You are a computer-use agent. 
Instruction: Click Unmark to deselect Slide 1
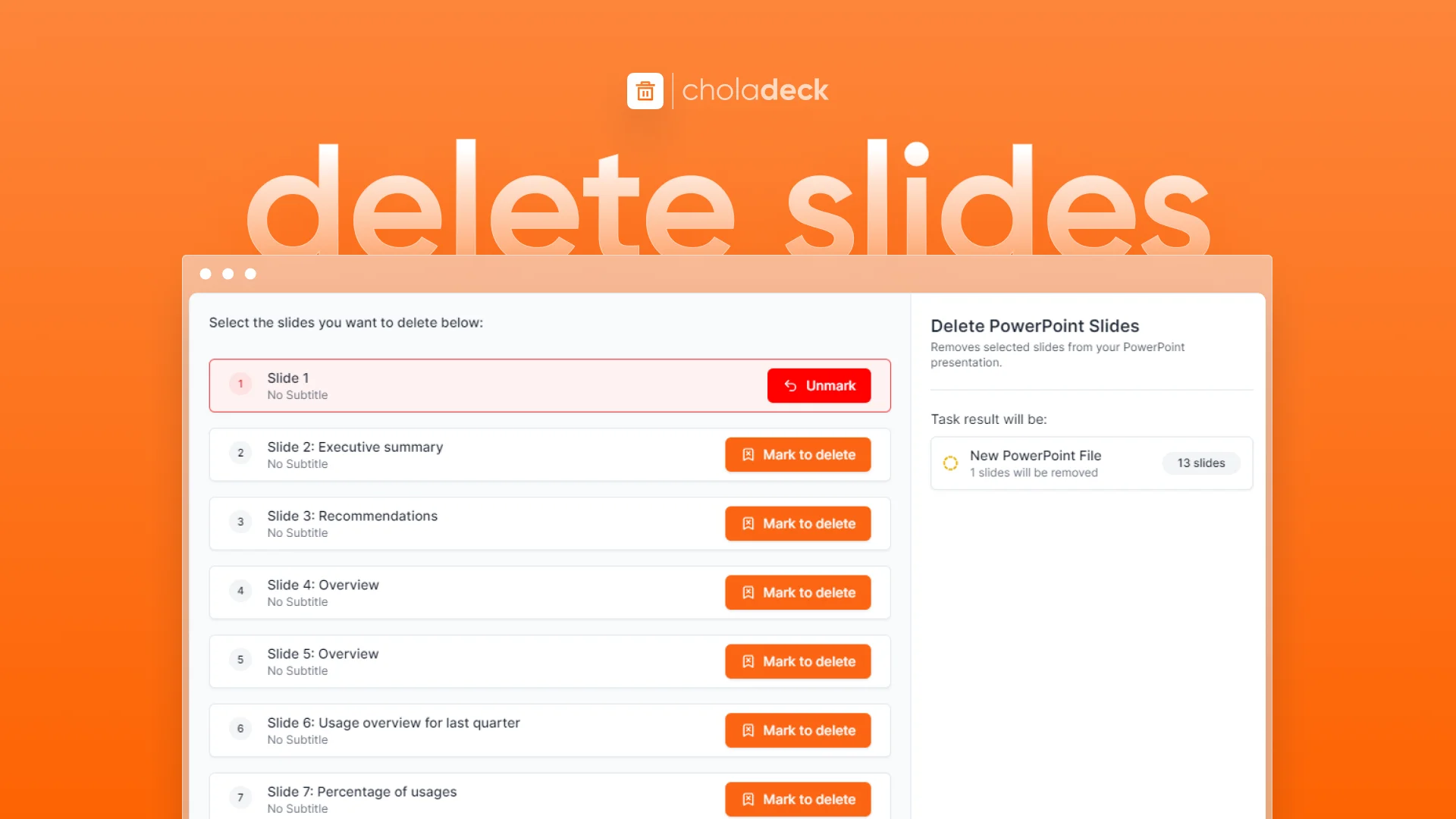click(819, 385)
